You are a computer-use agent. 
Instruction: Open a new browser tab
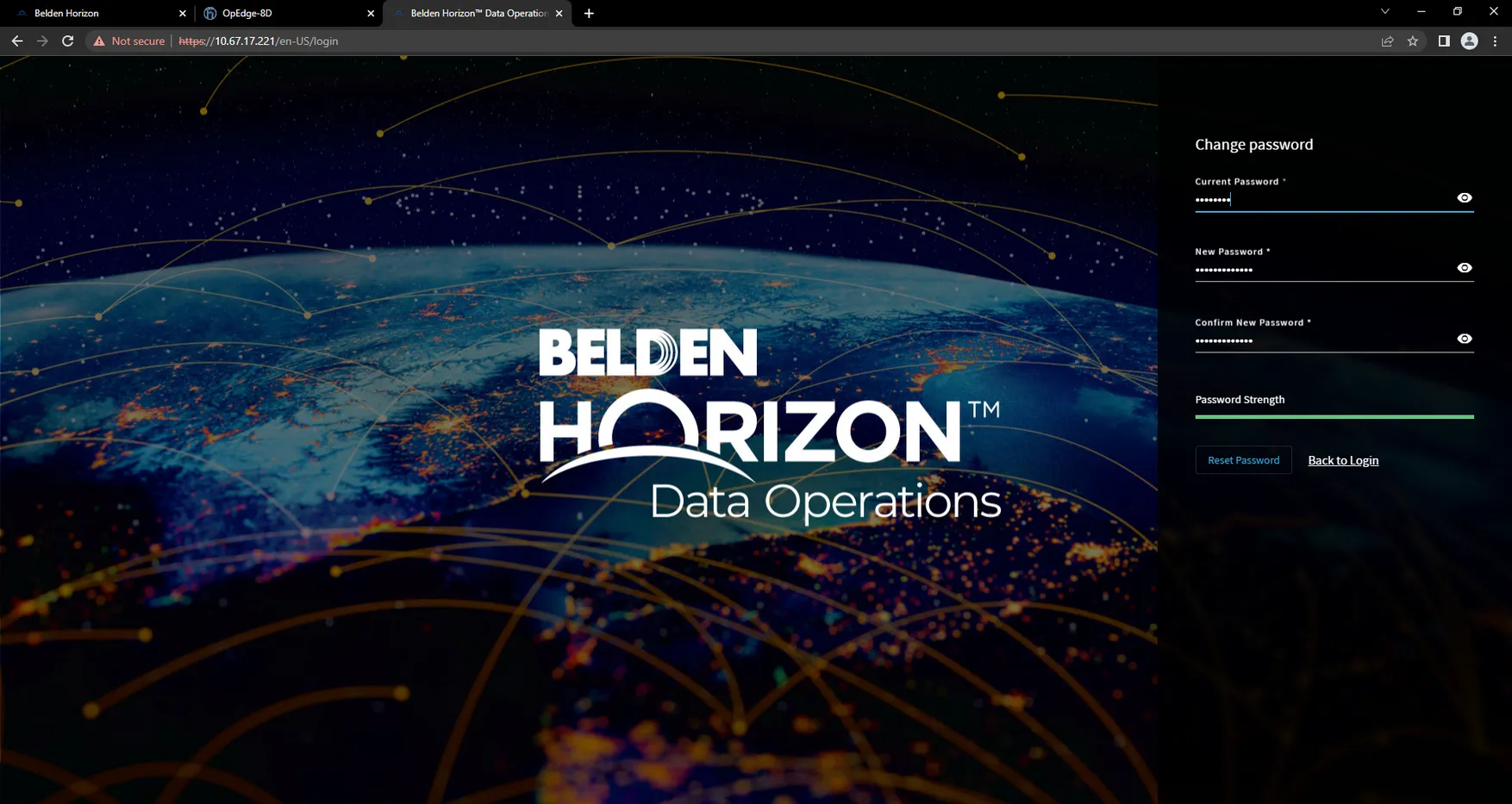pos(589,14)
